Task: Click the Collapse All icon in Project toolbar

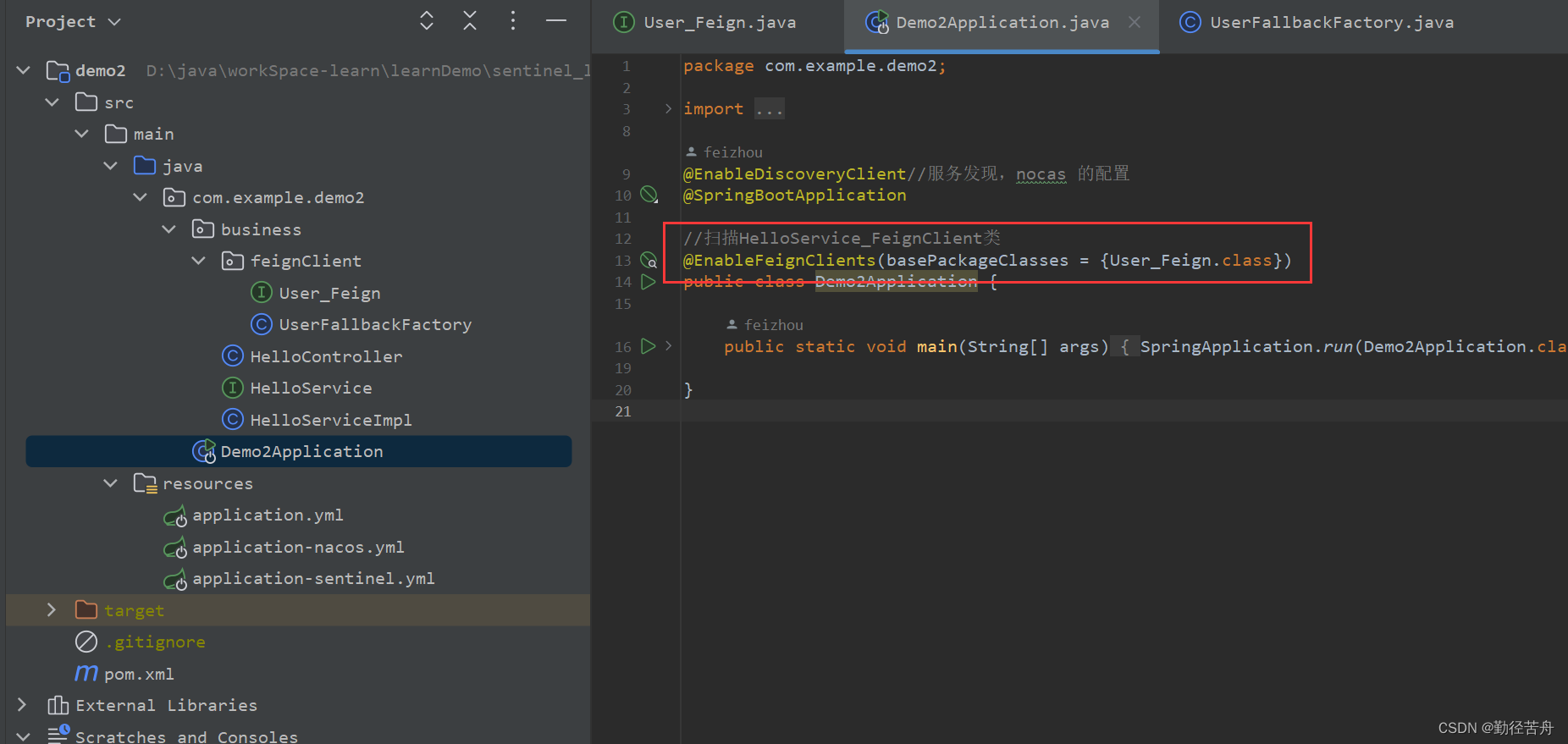Action: (x=470, y=21)
